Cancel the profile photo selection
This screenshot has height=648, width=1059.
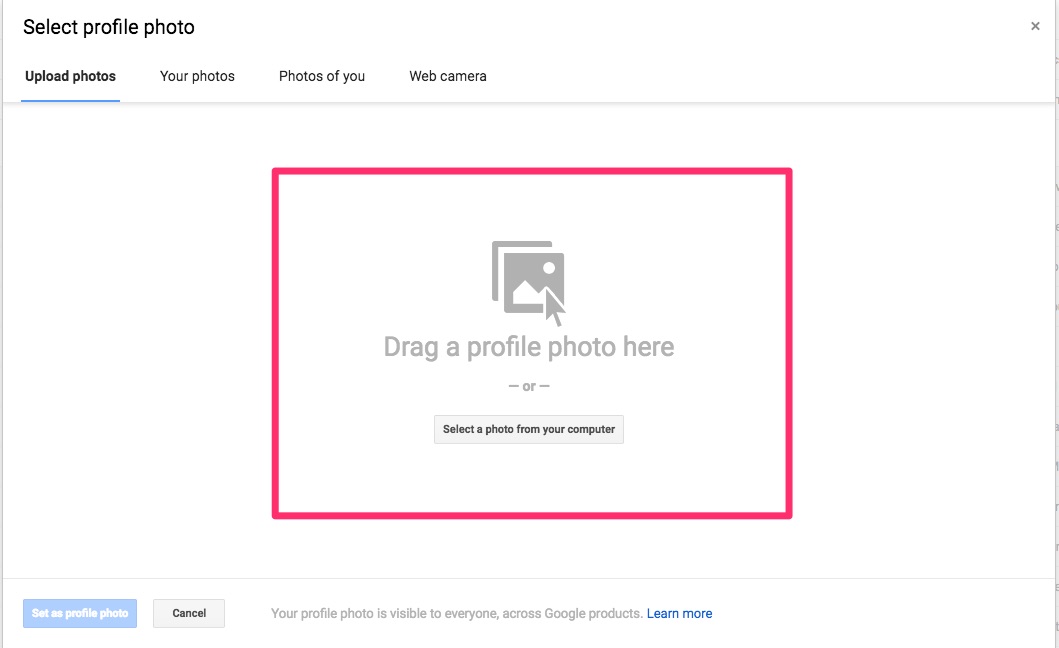[189, 613]
